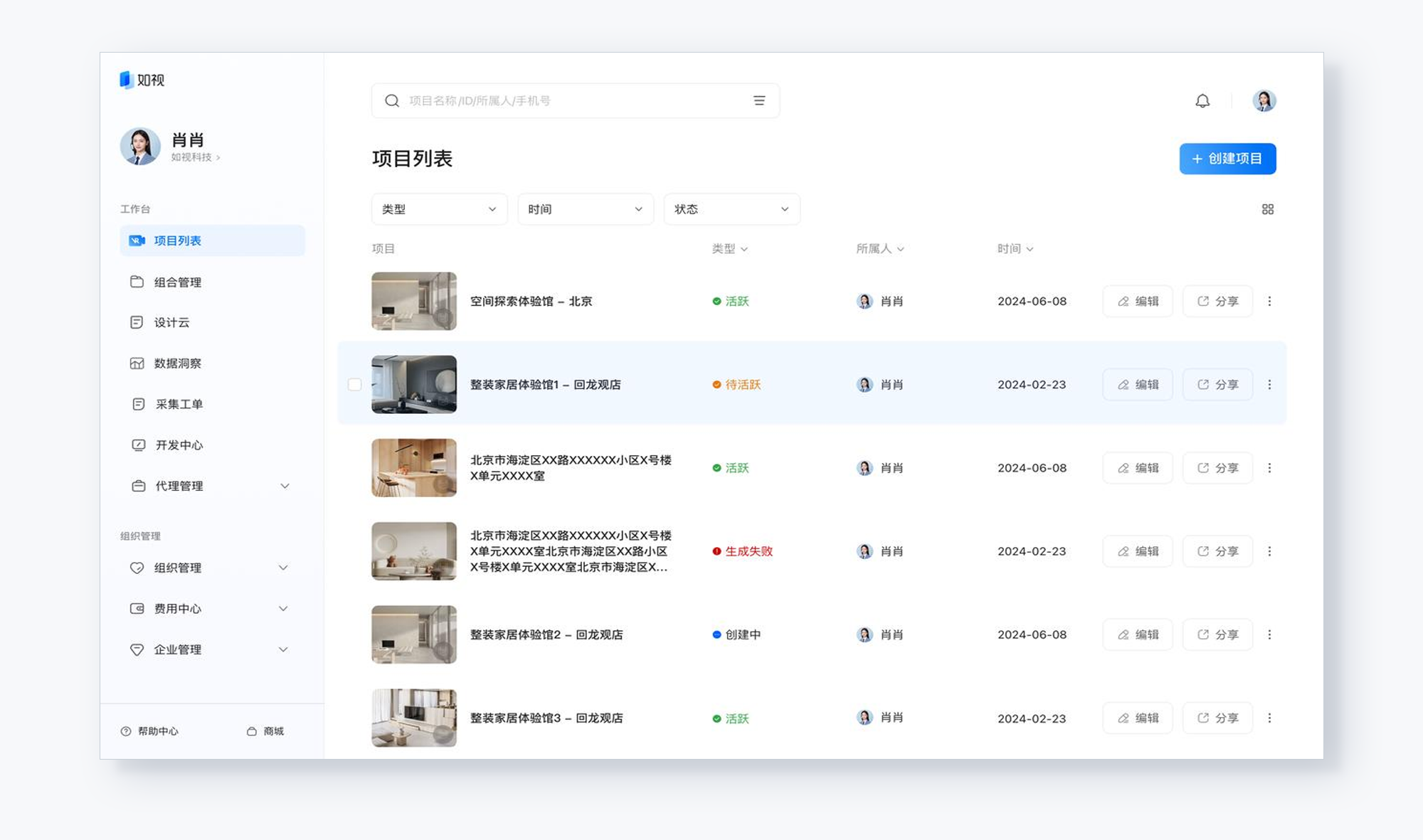This screenshot has width=1423, height=840.
Task: Share 整装家居体验馆3 – 回龙观店
Action: click(1217, 718)
